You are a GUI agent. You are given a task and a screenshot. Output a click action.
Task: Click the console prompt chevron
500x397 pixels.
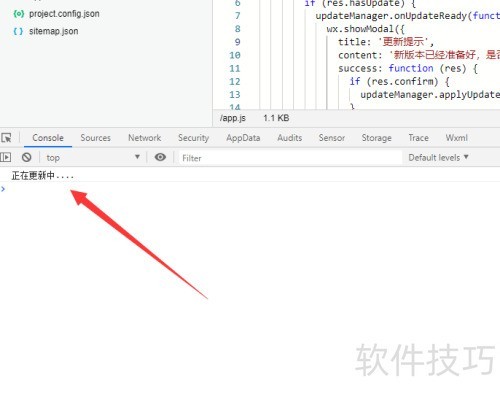3,189
